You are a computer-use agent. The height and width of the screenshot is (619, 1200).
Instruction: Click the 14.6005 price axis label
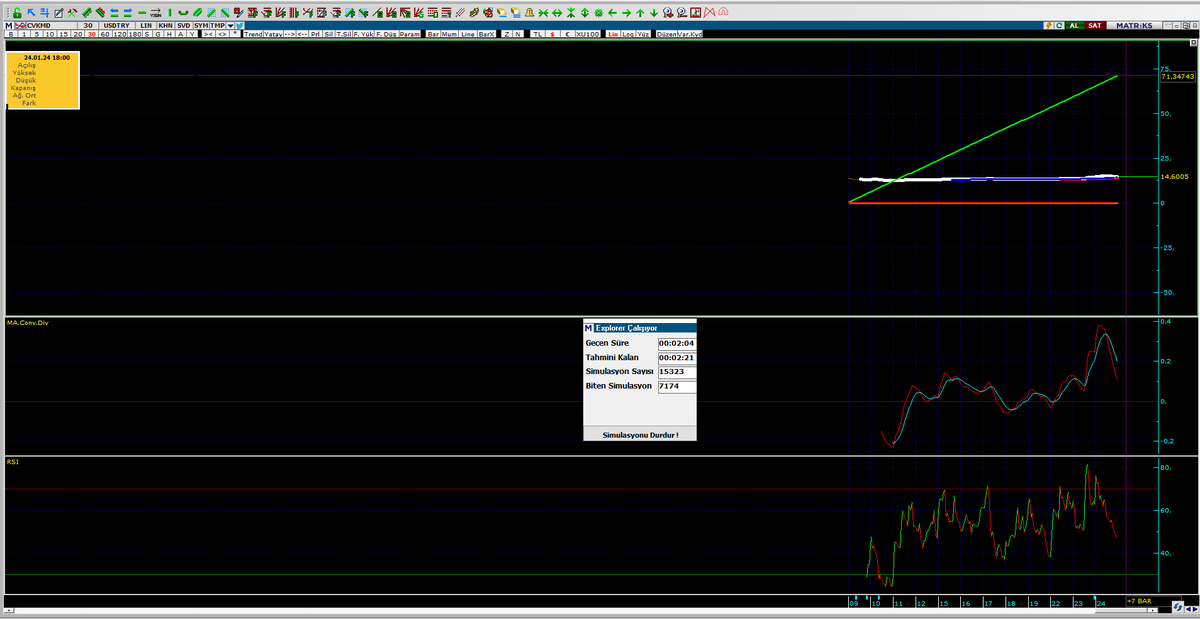click(x=1175, y=177)
